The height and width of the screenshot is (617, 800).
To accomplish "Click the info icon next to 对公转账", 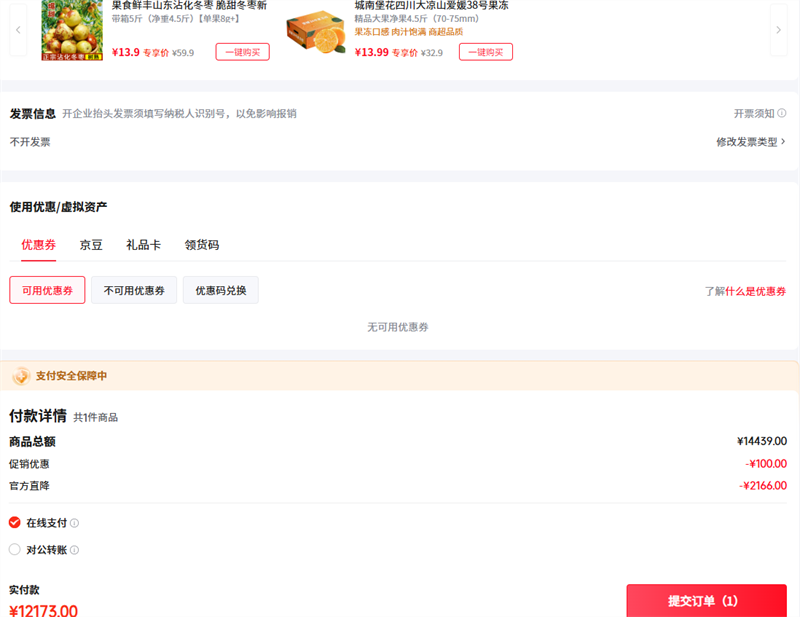I will click(75, 550).
